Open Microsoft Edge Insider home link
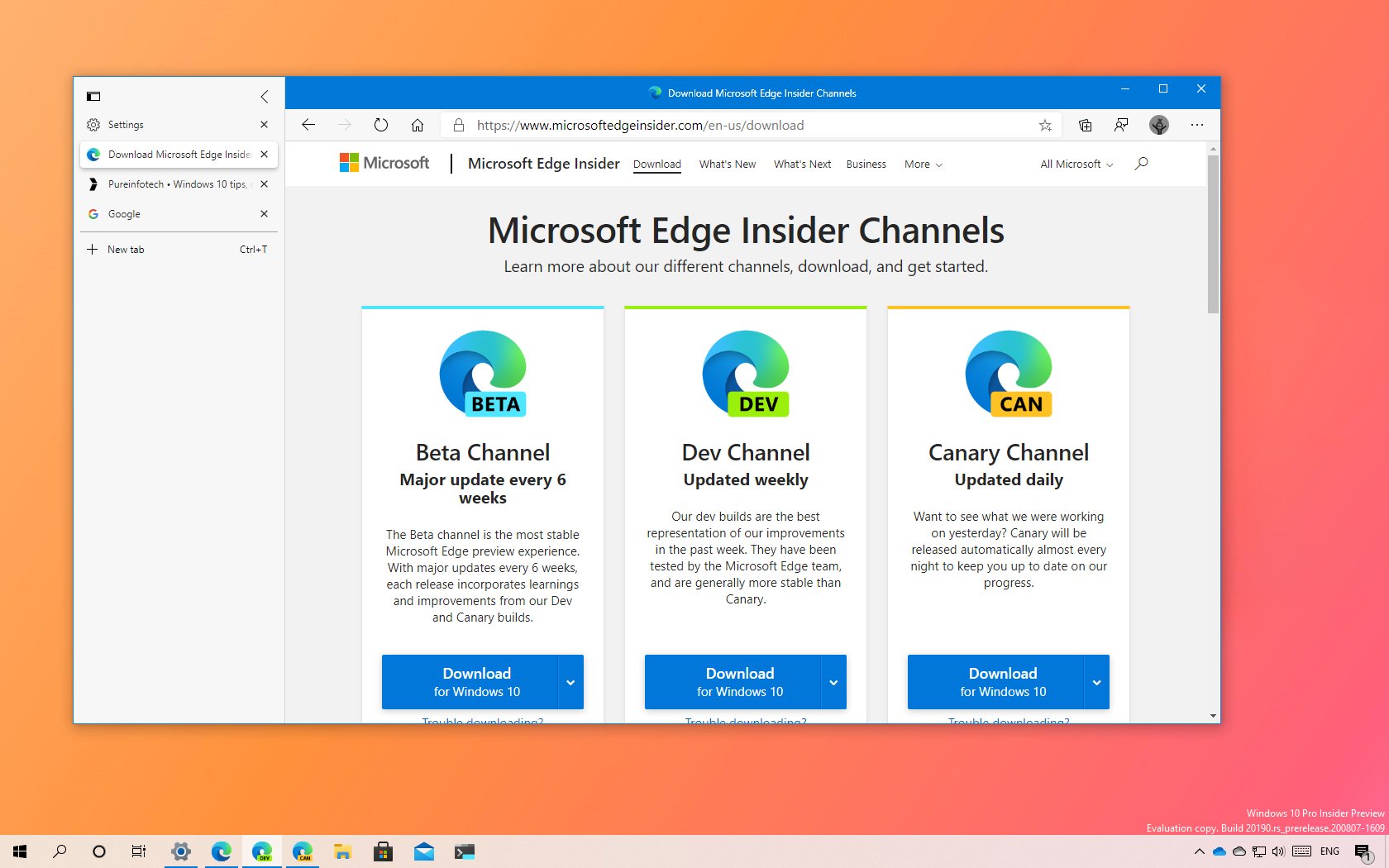1389x868 pixels. click(543, 164)
